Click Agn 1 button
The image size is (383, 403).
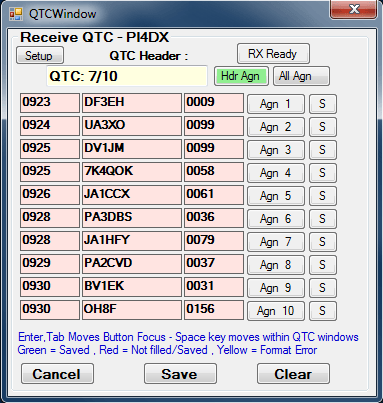pos(276,104)
